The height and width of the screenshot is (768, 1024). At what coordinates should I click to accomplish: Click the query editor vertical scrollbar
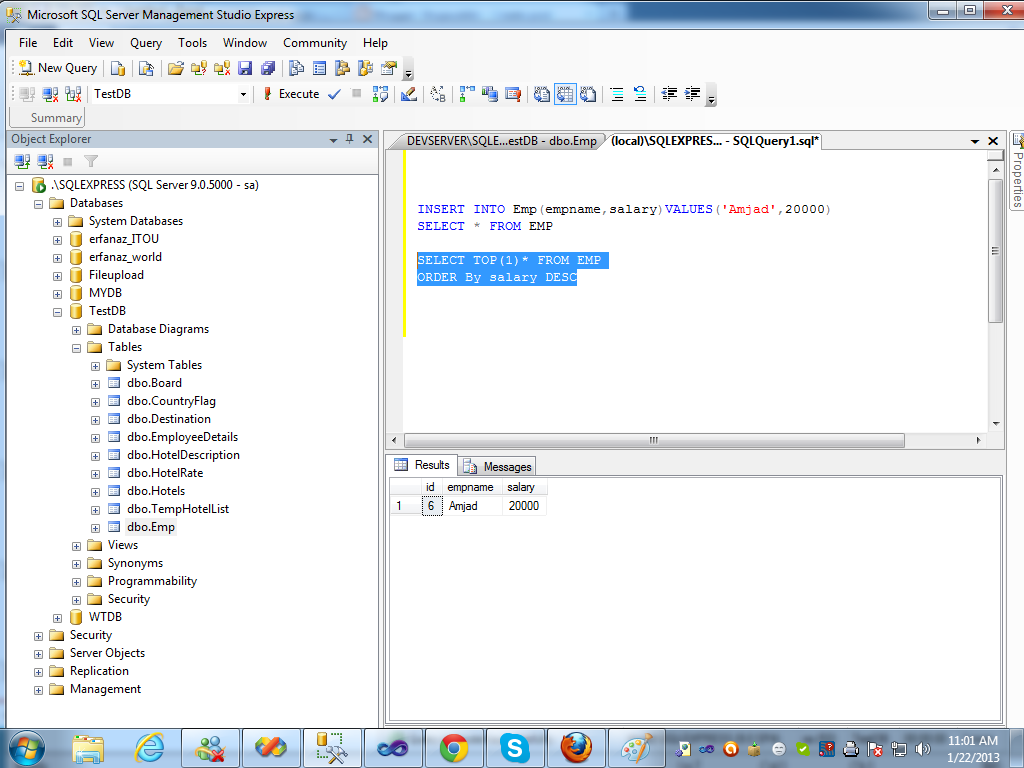995,251
